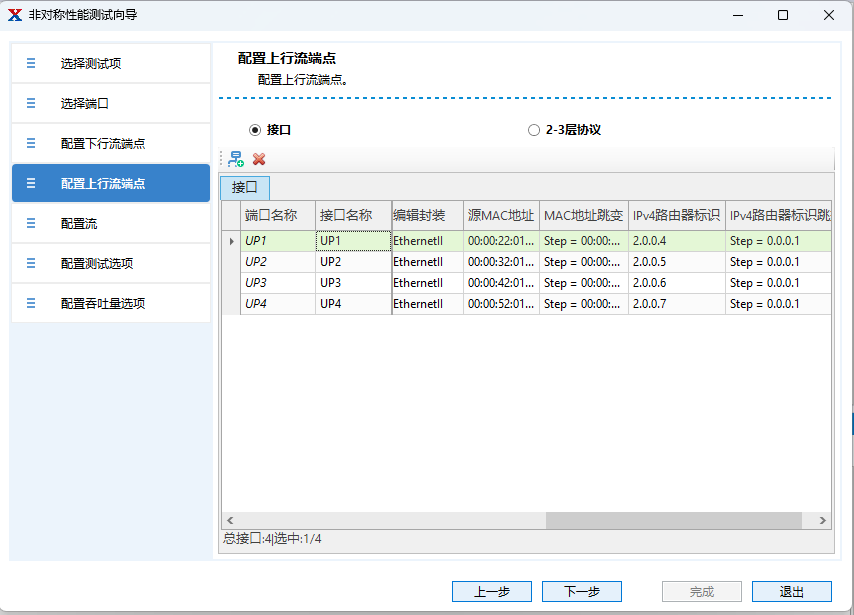Click the UP2 interface name cell

[352, 262]
